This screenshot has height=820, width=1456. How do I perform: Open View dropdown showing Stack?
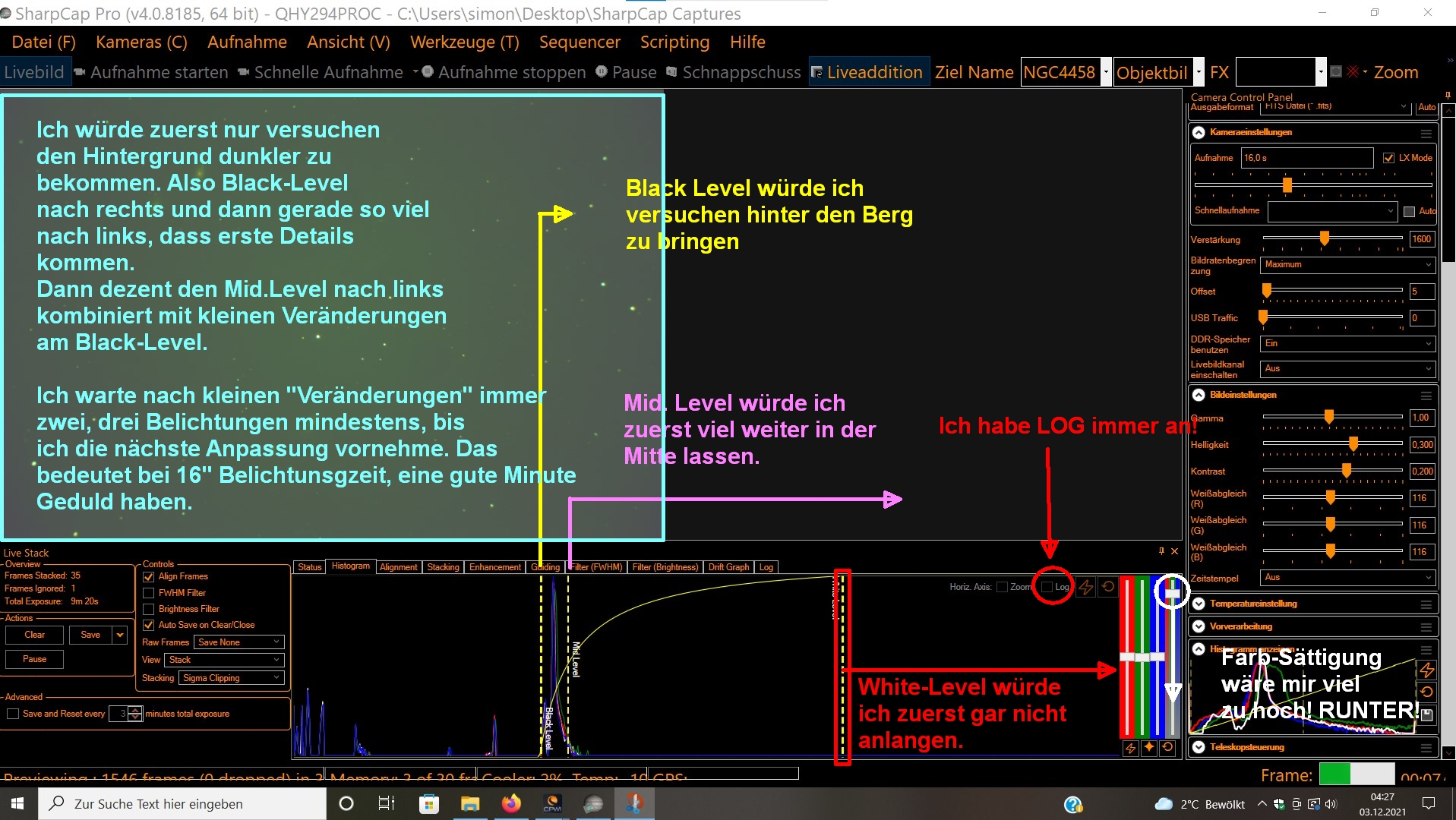pyautogui.click(x=225, y=660)
